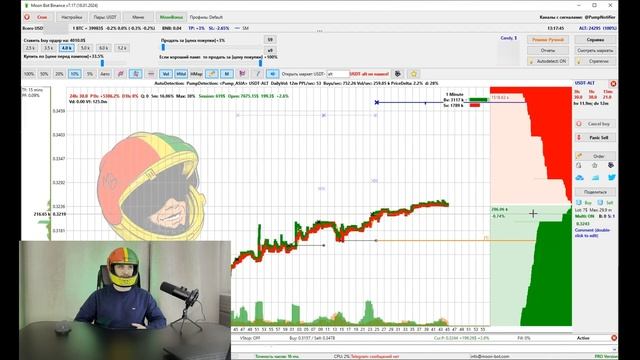The image size is (640, 360).
Task: Open the Меню tab
Action: click(x=138, y=17)
